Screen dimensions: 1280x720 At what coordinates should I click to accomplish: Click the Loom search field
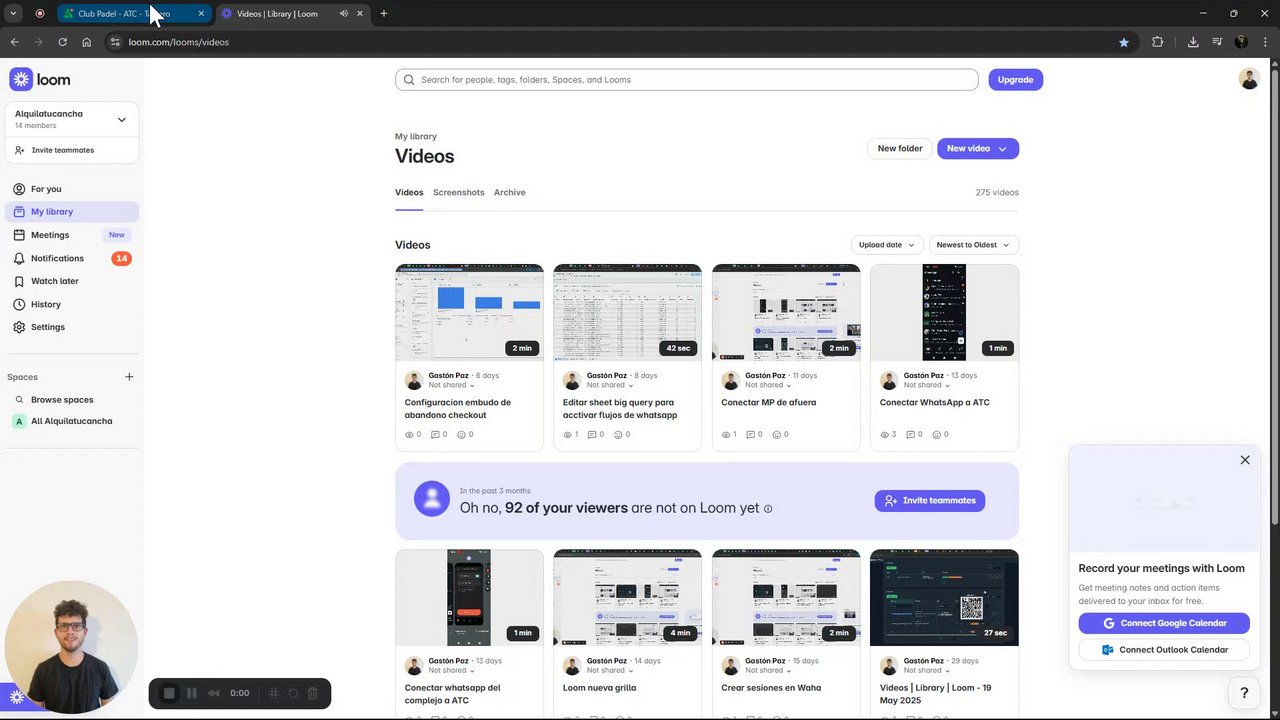pos(686,80)
